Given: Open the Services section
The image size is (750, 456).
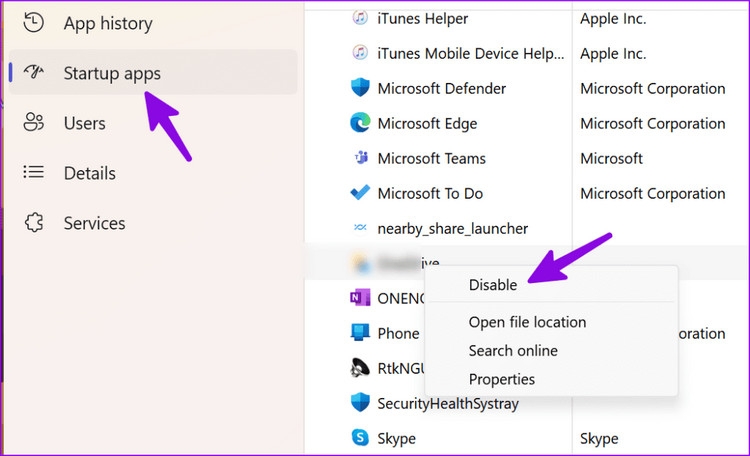Looking at the screenshot, I should coord(94,223).
